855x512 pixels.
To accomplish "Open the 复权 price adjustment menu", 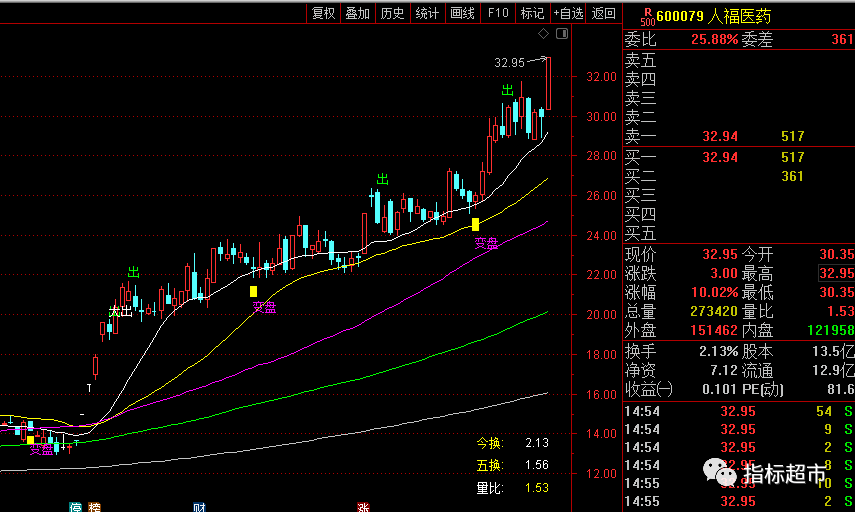I will 323,14.
